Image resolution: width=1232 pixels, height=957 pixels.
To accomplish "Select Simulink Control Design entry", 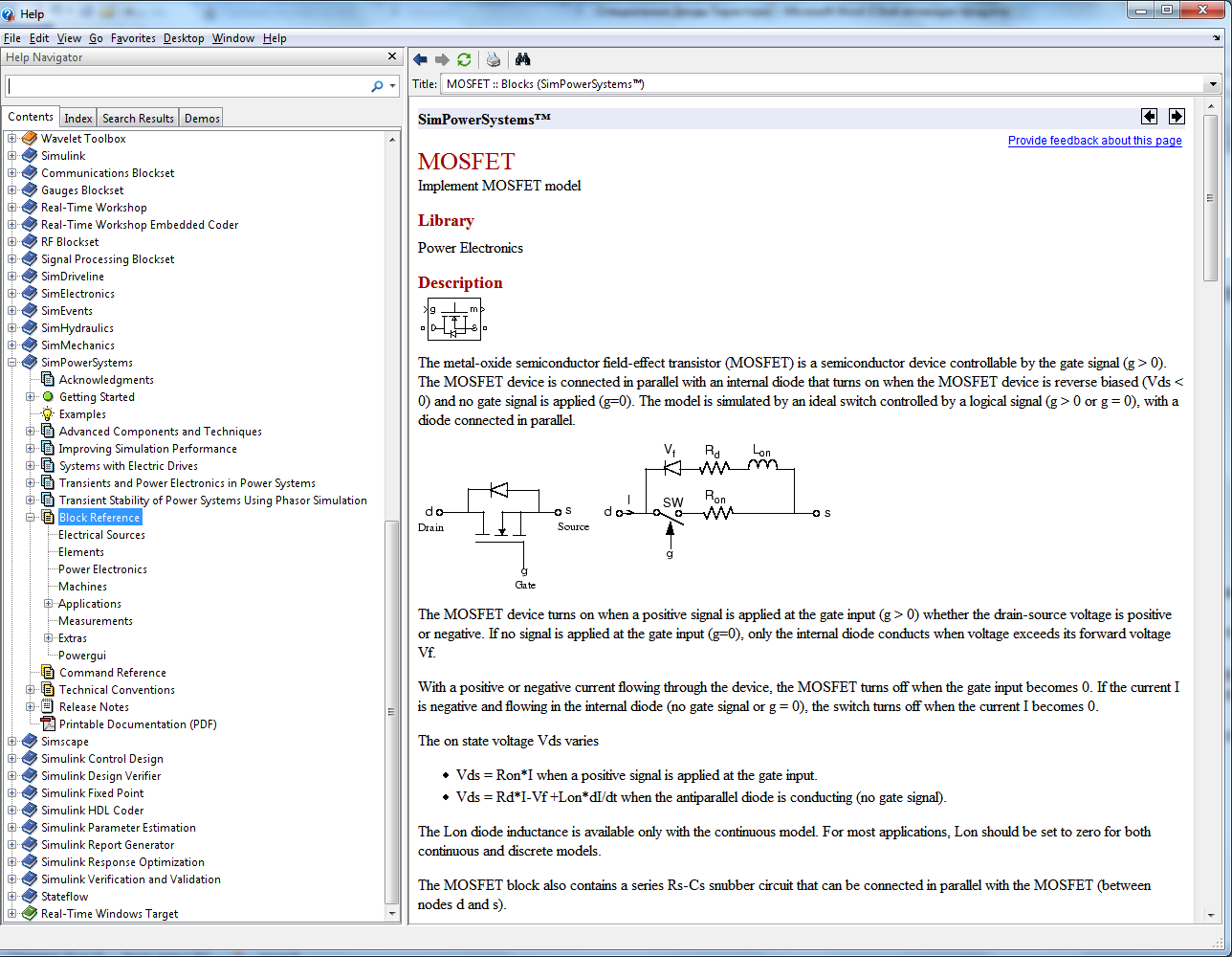I will (x=102, y=759).
